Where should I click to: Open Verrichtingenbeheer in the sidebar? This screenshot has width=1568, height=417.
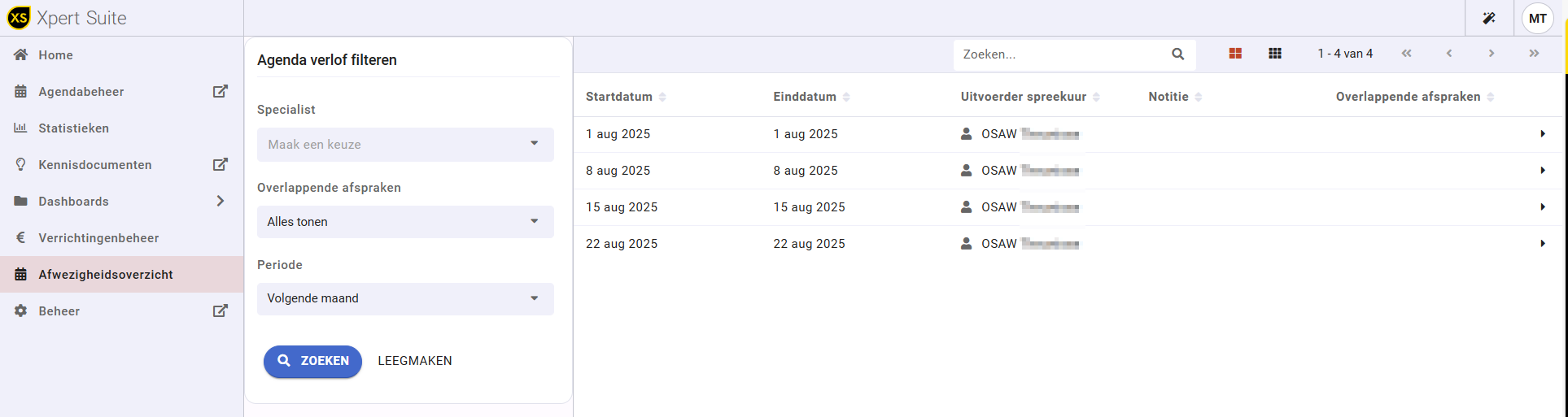(x=98, y=238)
